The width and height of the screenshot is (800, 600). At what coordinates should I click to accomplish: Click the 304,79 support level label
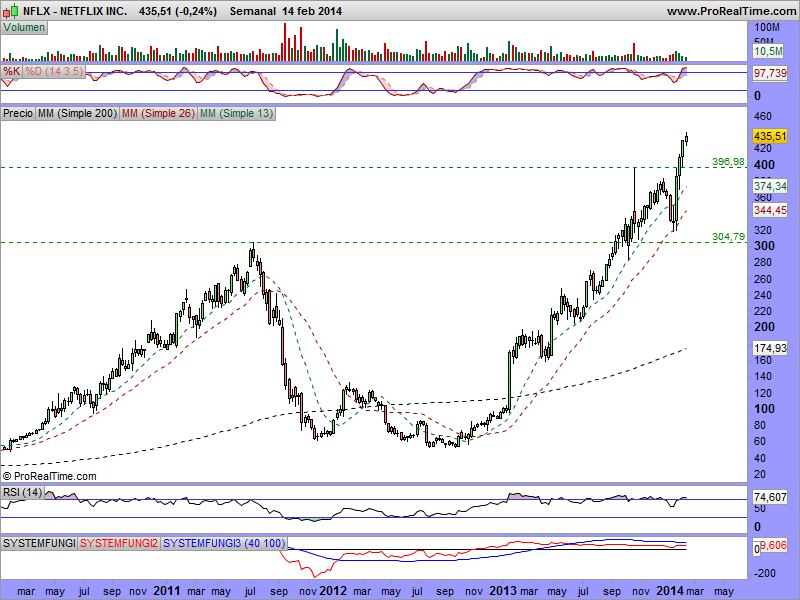pos(728,237)
